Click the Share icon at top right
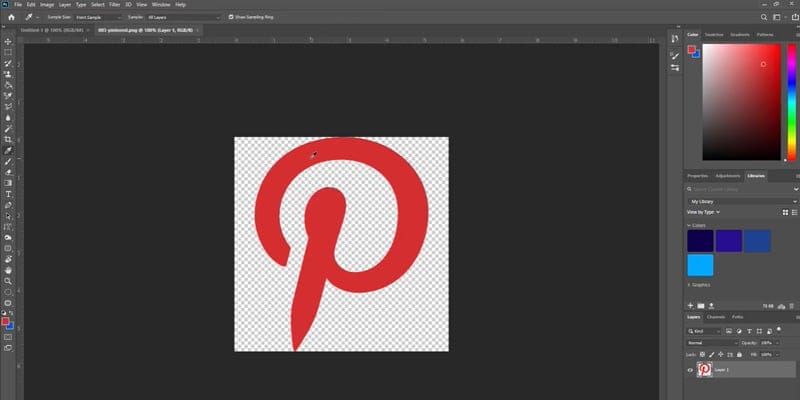 [795, 17]
